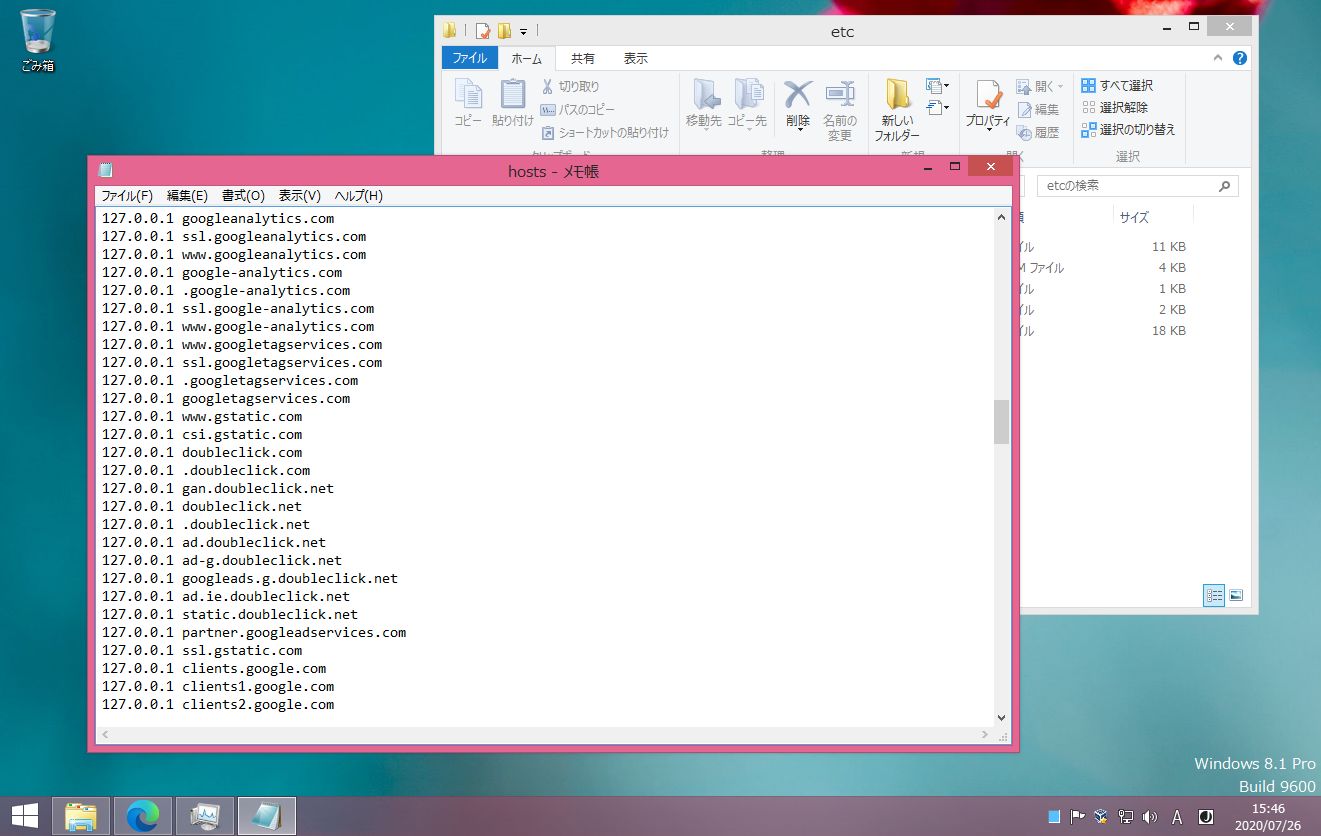Collapse the explorer ribbon with the chevron
This screenshot has height=836, width=1321.
[x=1219, y=59]
